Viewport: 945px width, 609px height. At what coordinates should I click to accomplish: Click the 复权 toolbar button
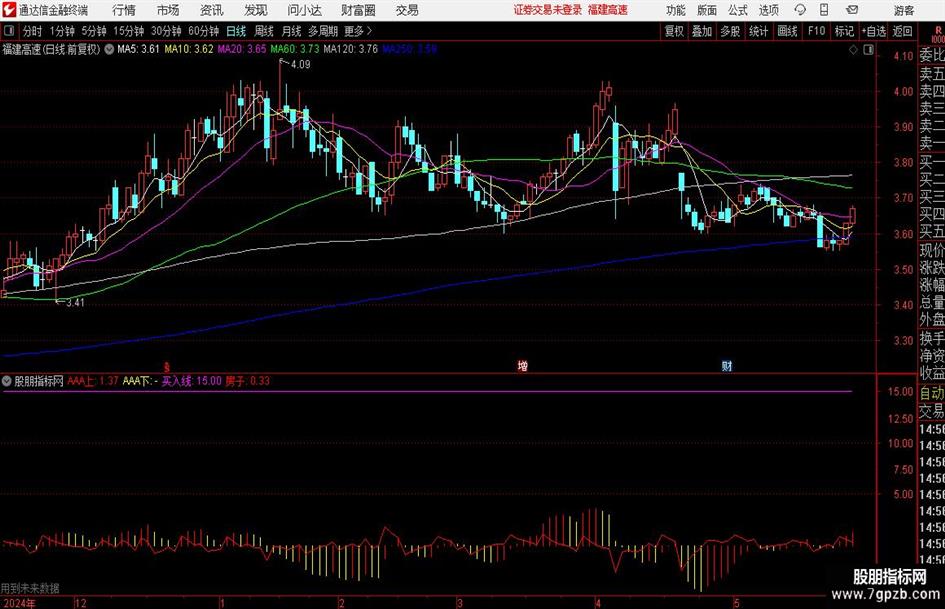674,31
